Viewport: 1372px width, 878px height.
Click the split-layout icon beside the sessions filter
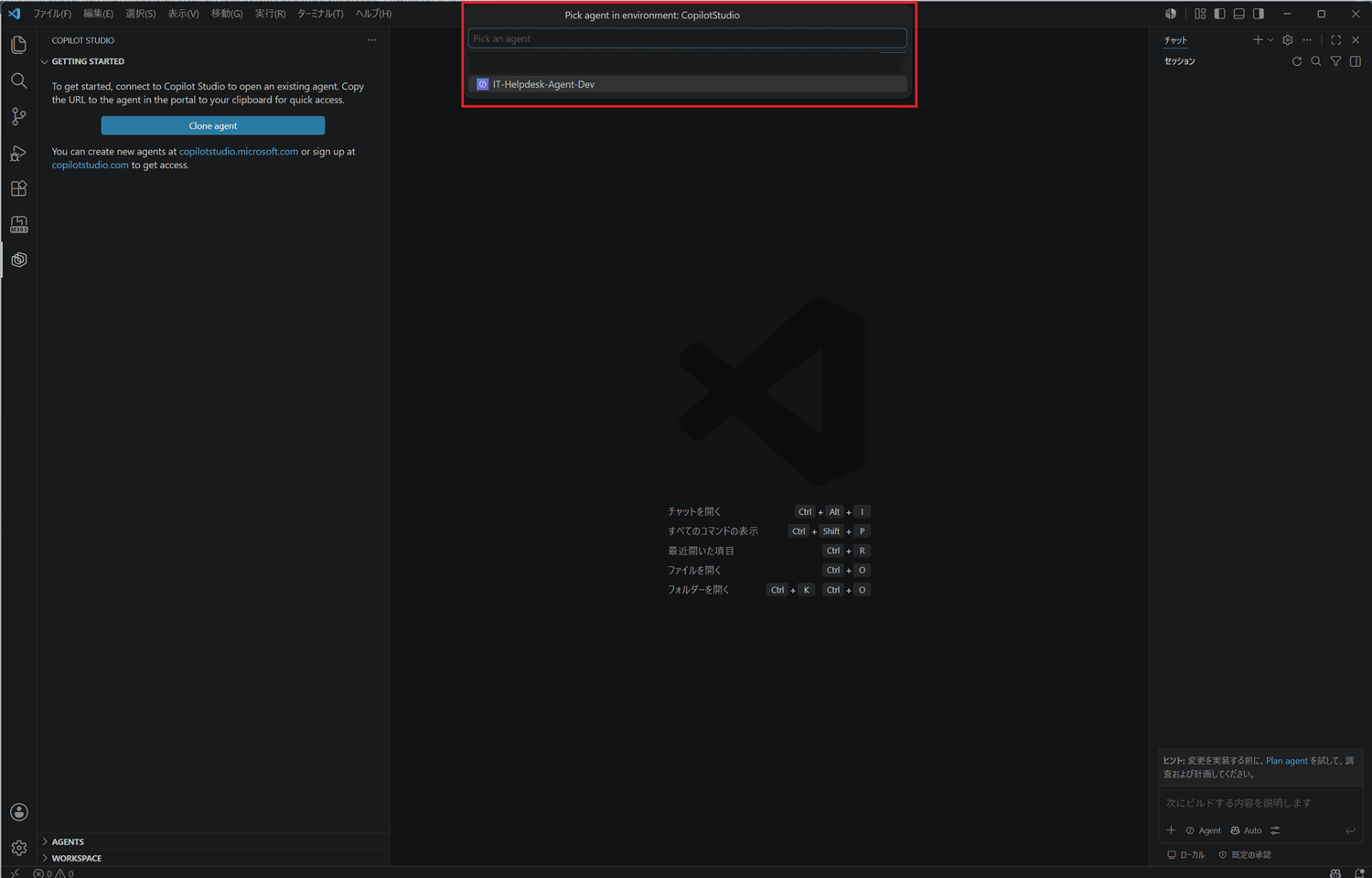1356,61
